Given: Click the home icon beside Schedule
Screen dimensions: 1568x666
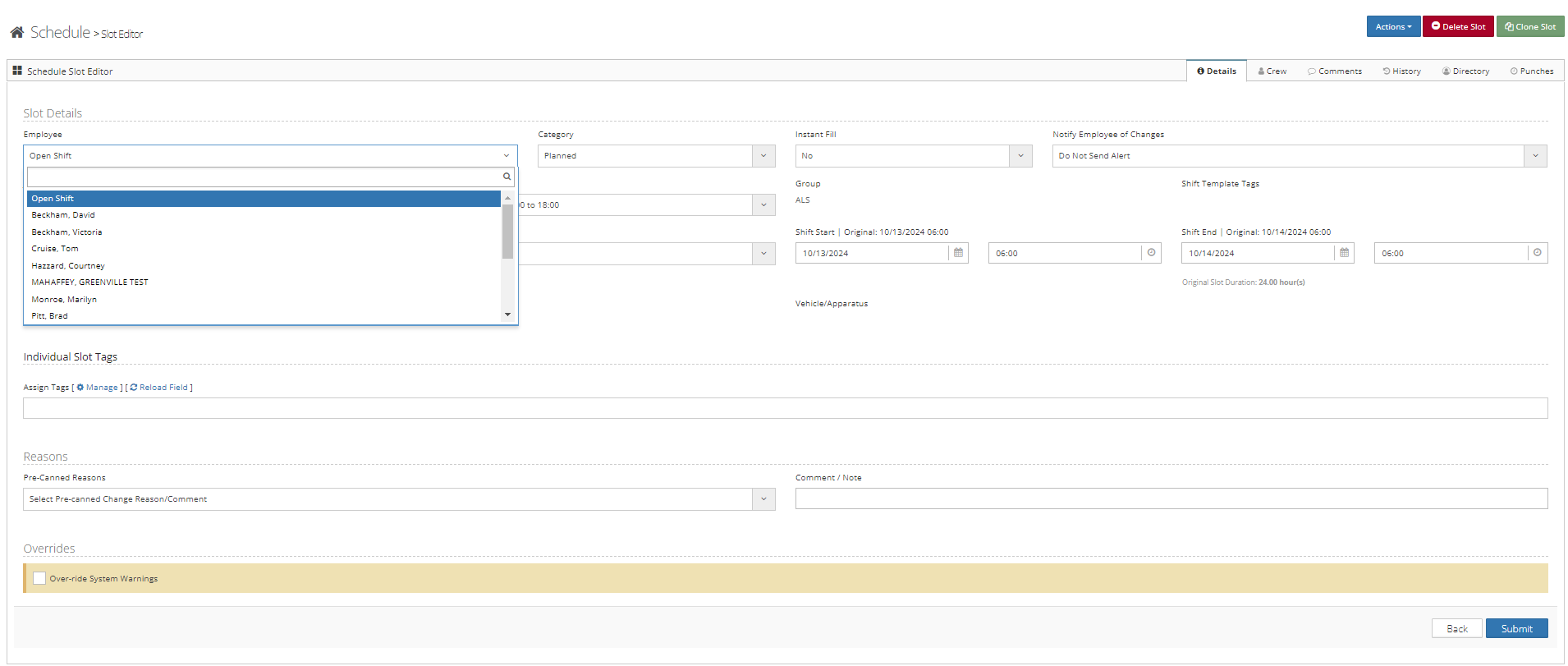Looking at the screenshot, I should [16, 32].
